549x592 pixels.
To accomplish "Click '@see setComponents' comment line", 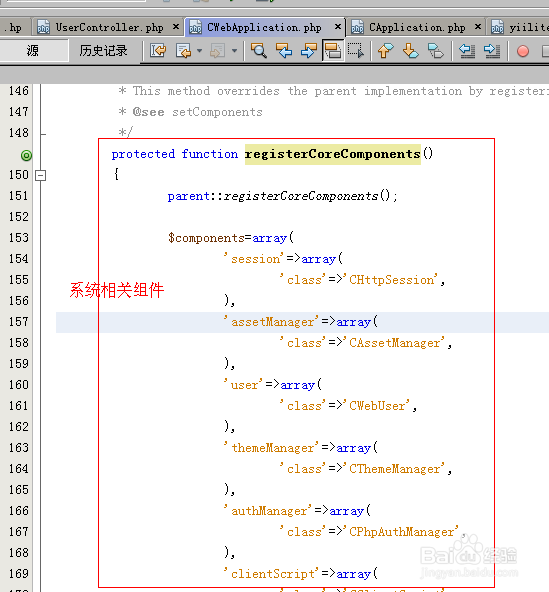I will 197,112.
